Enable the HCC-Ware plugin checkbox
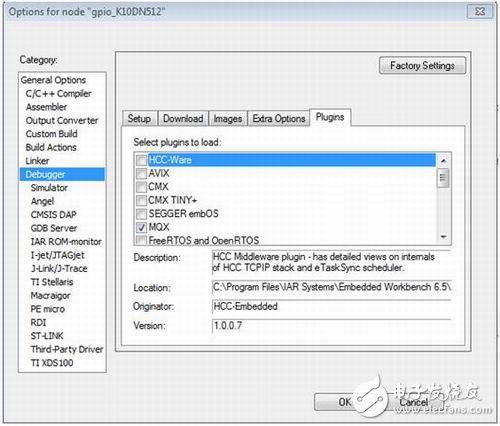500x426 pixels. coord(141,160)
